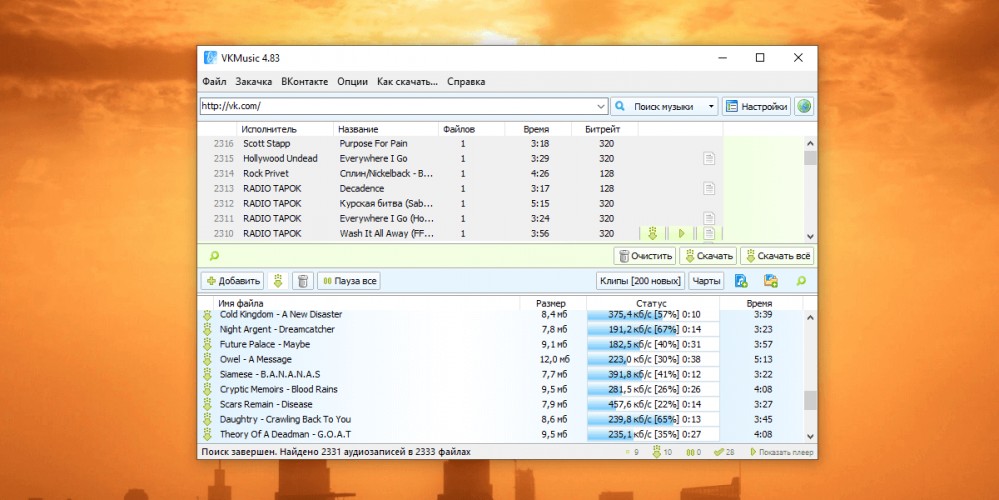Image resolution: width=999 pixels, height=500 pixels.
Task: Click download icon beside Scars Remain - Disease
Action: (207, 404)
